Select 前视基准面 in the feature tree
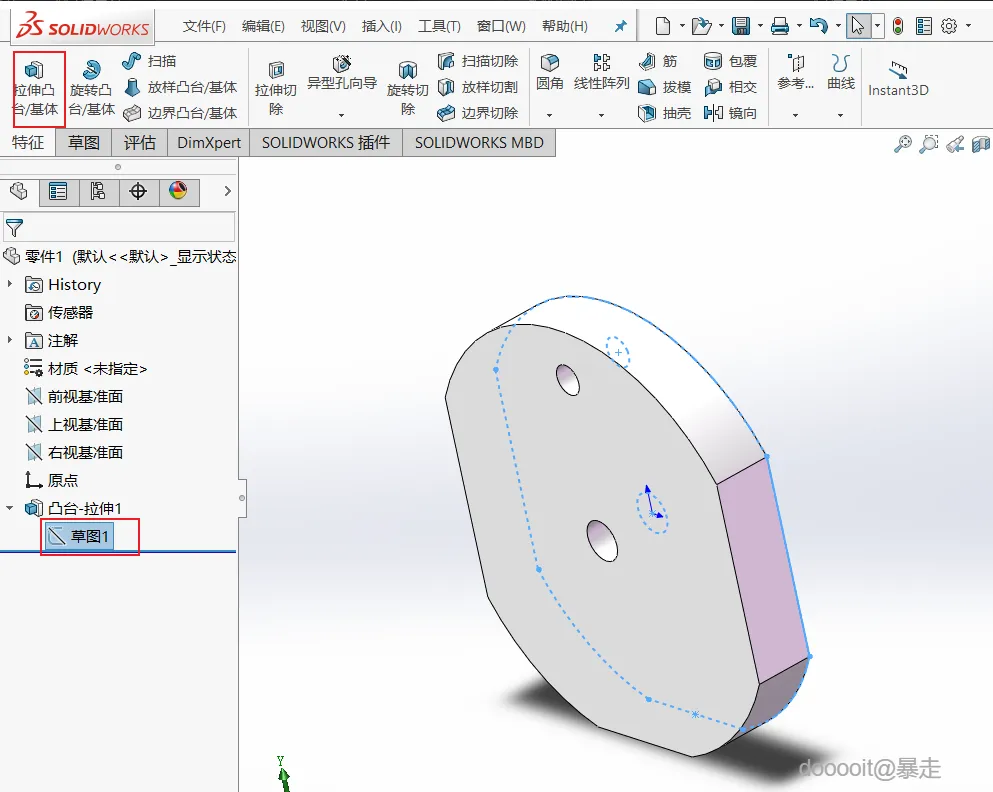Image resolution: width=993 pixels, height=792 pixels. click(x=85, y=397)
